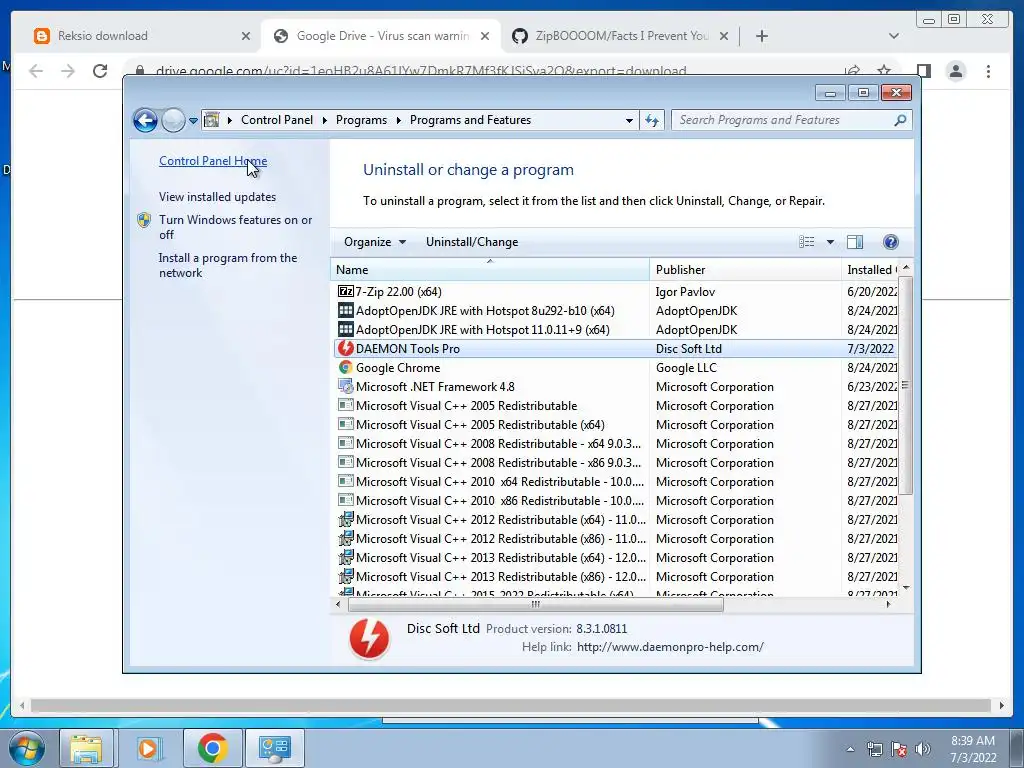Select AdoptOpenJDK JRE 11.0.11+9 icon
Viewport: 1024px width, 768px height.
(345, 329)
